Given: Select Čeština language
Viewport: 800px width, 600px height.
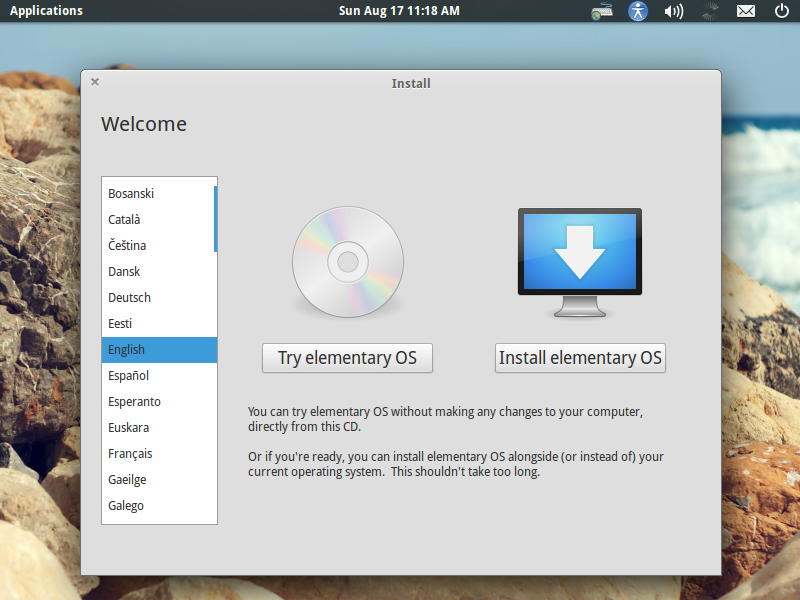Looking at the screenshot, I should [x=159, y=246].
